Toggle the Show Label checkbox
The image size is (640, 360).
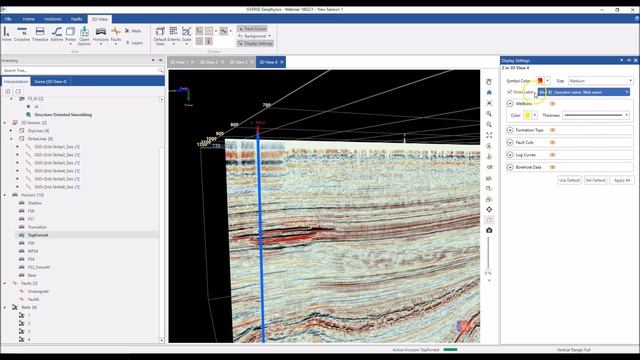point(509,92)
